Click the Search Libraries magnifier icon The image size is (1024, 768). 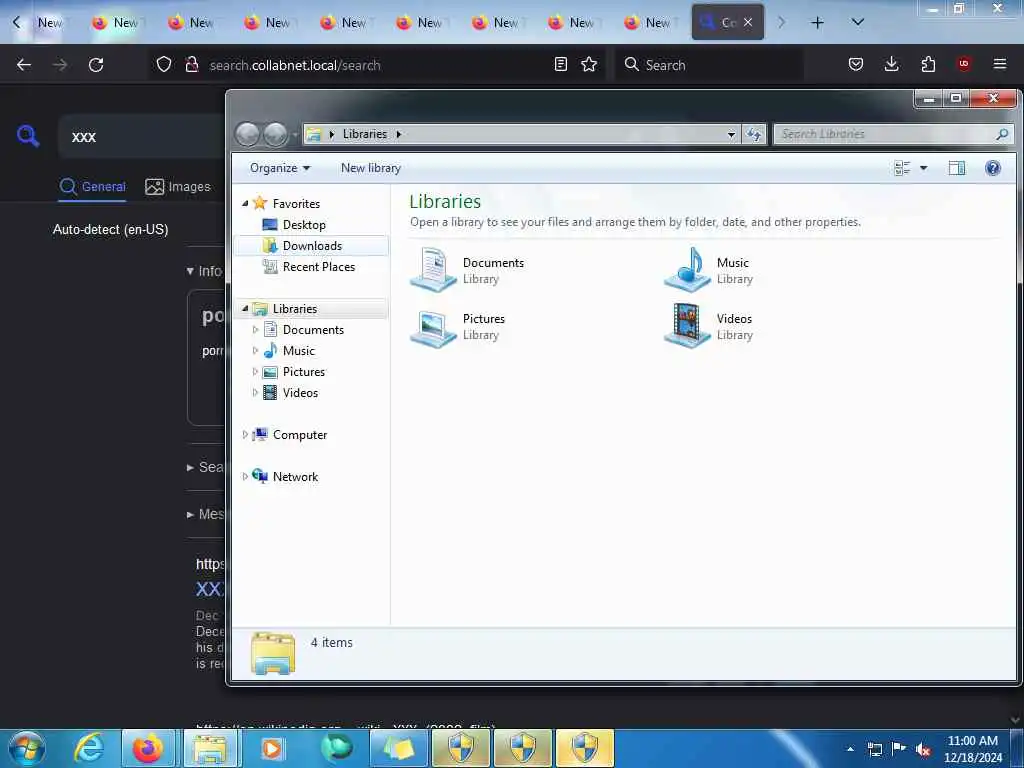(1002, 134)
